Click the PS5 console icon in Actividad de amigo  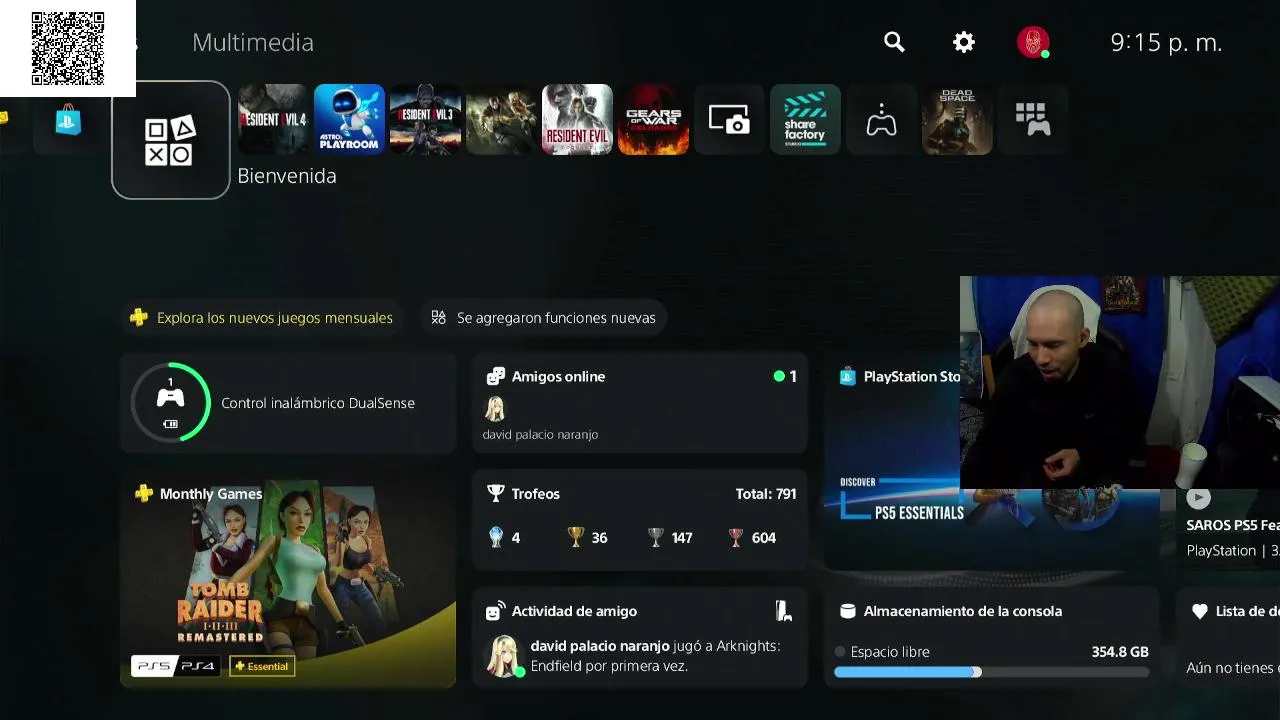click(783, 611)
